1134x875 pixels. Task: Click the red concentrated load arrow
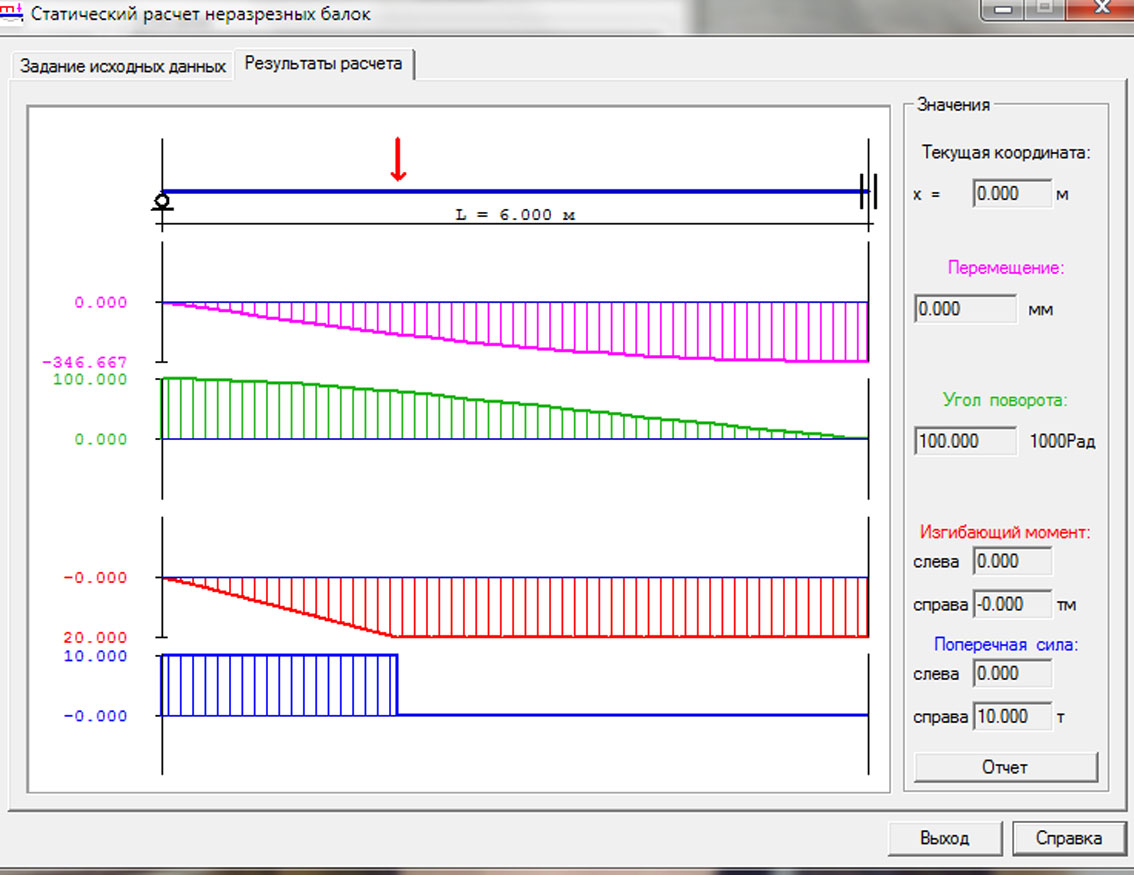(x=398, y=160)
